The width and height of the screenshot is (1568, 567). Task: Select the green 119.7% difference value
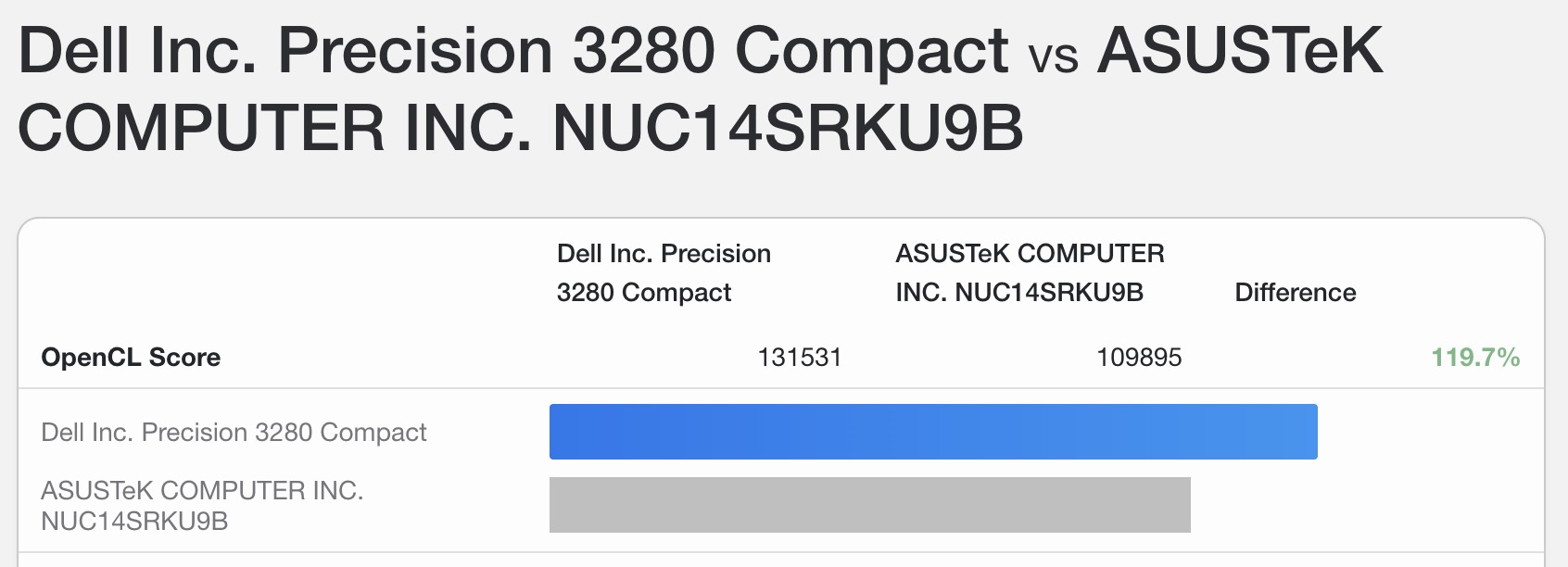point(1474,358)
